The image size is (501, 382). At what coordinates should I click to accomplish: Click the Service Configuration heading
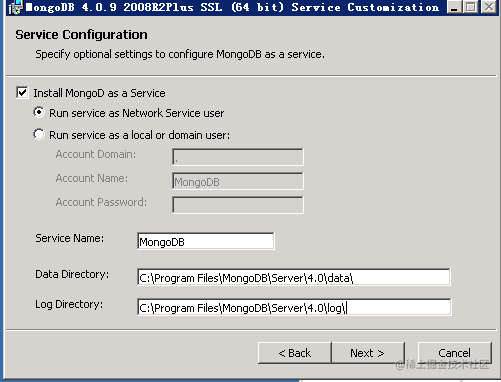coord(81,35)
